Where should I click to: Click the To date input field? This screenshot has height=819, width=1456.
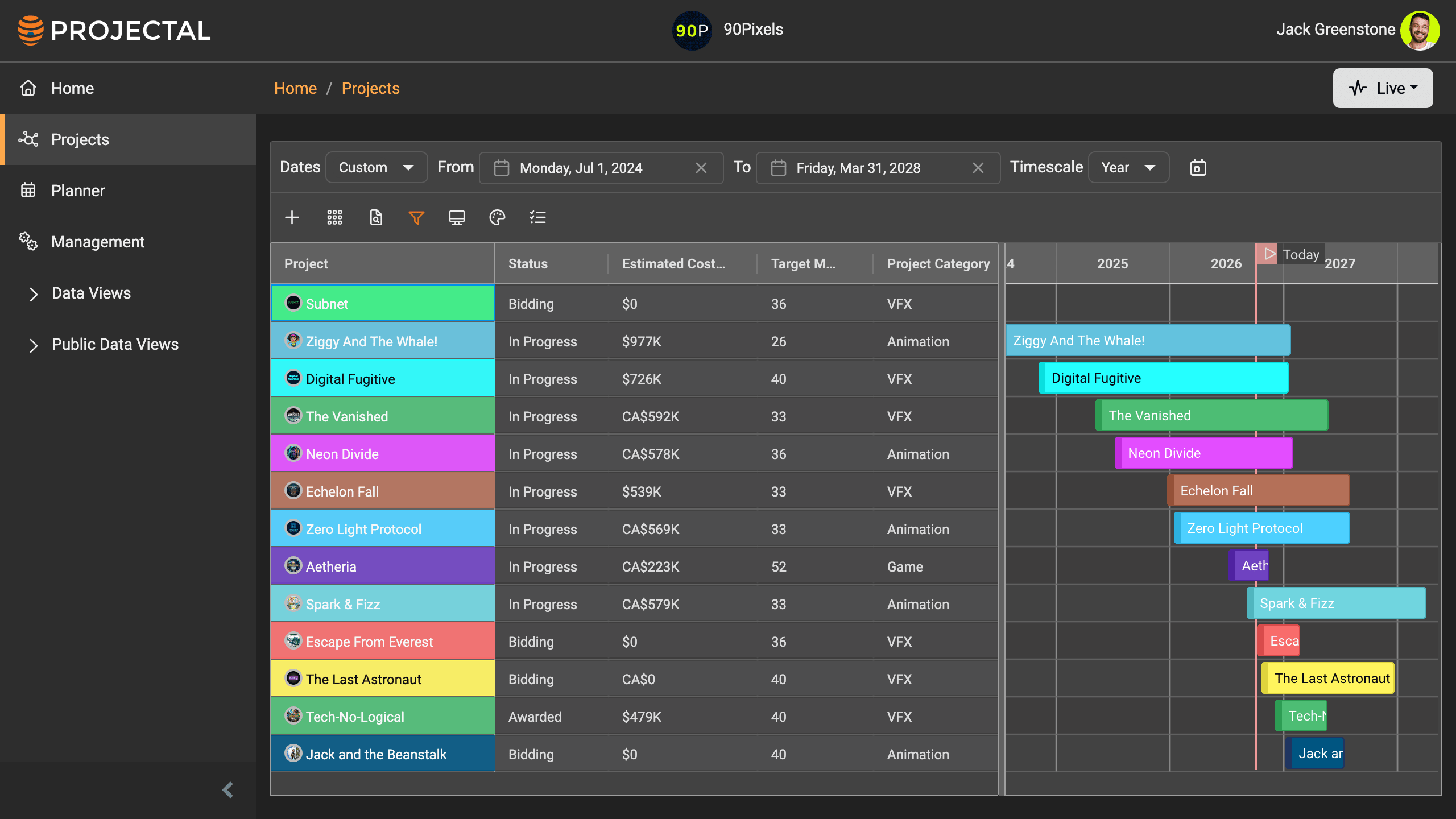pos(878,168)
